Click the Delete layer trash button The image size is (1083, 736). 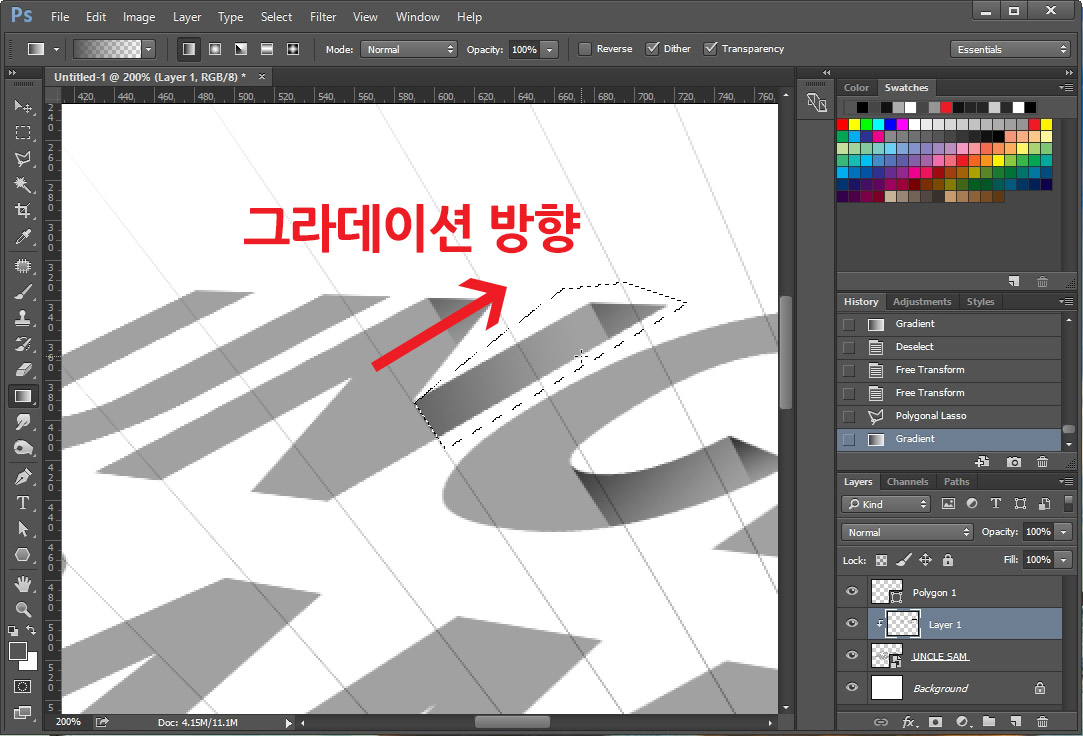pos(1042,721)
